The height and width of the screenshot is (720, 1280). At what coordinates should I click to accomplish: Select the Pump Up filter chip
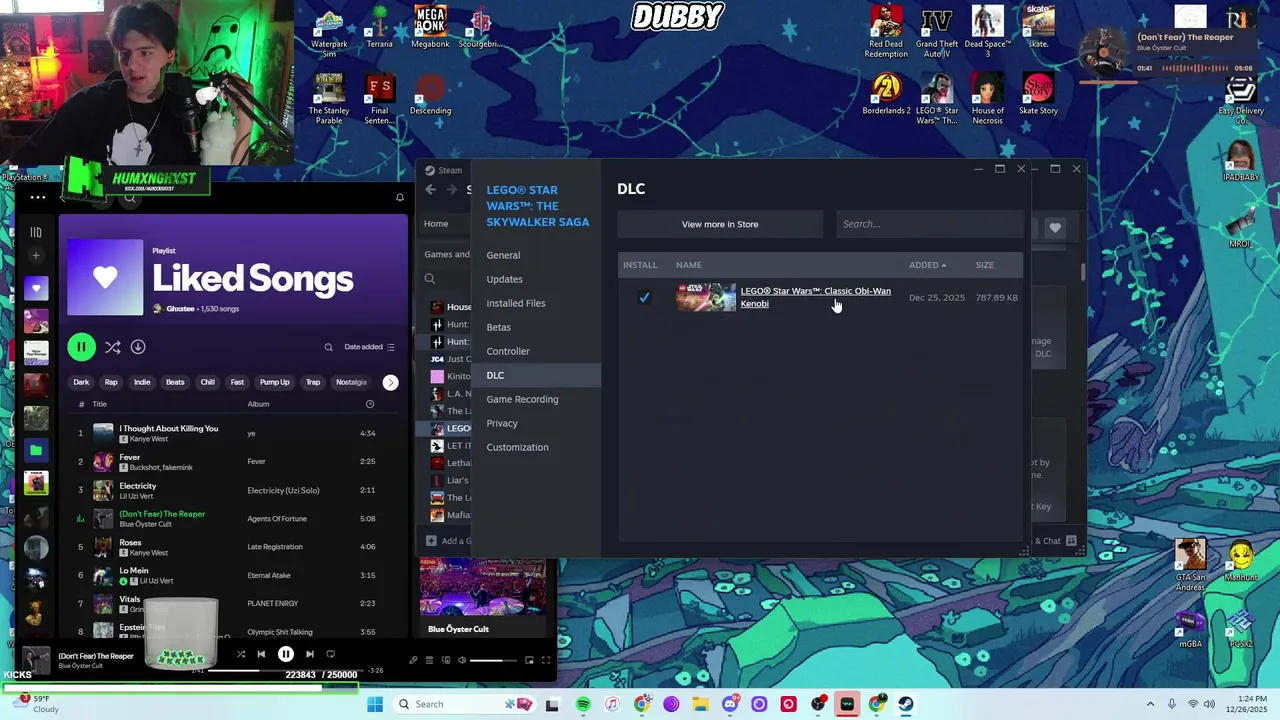pyautogui.click(x=274, y=382)
